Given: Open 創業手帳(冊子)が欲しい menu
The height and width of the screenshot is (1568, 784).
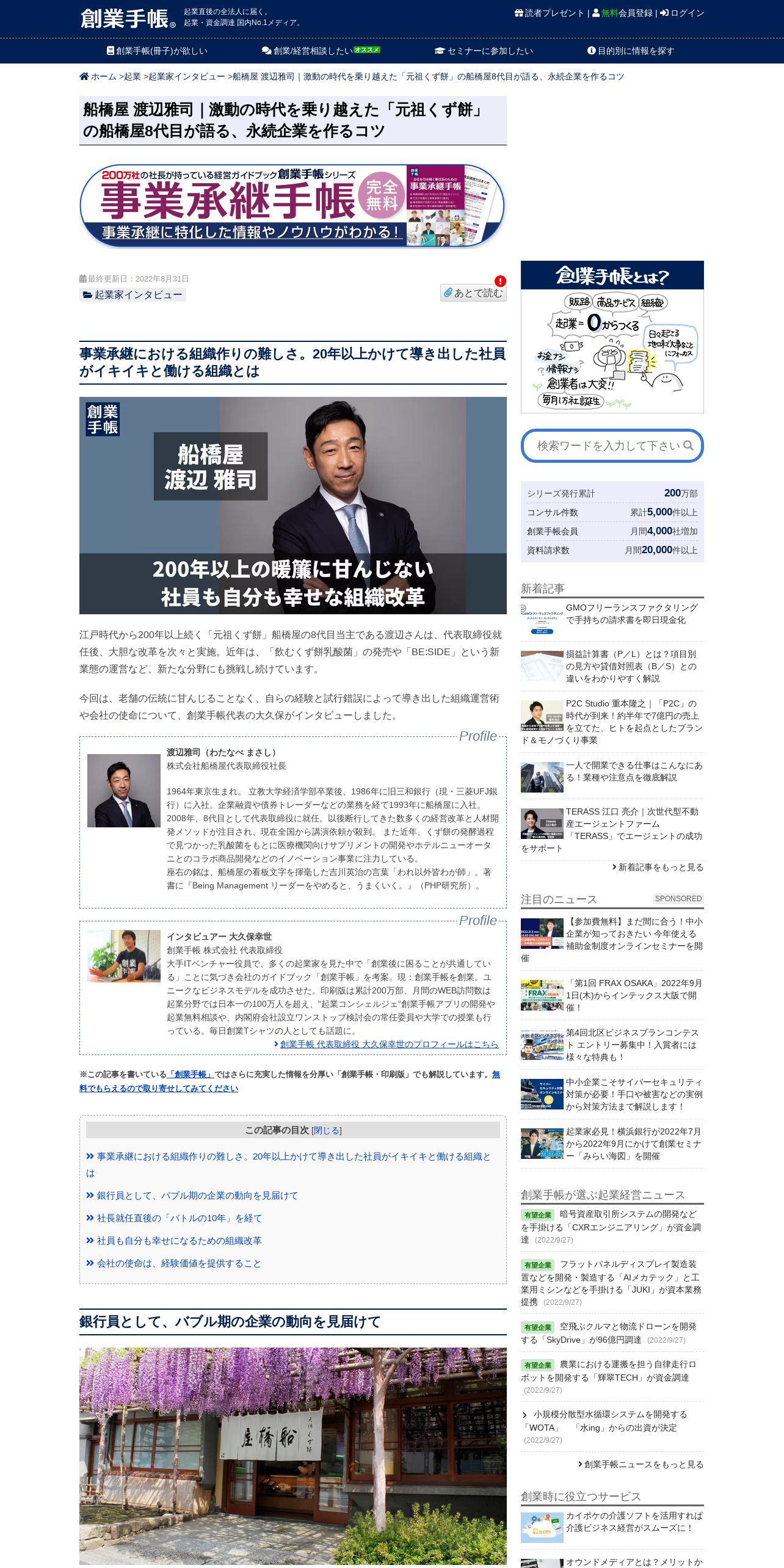Looking at the screenshot, I should pos(157,51).
